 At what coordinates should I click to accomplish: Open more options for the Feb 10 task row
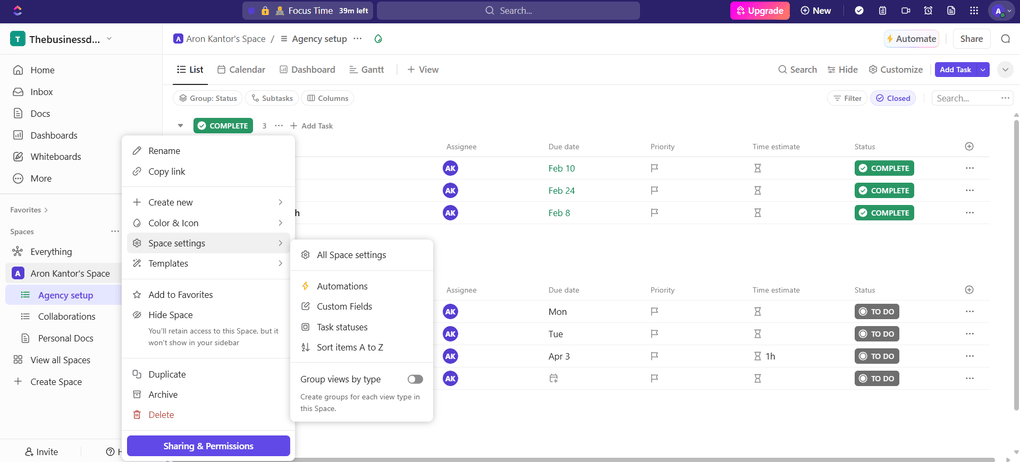pyautogui.click(x=970, y=168)
